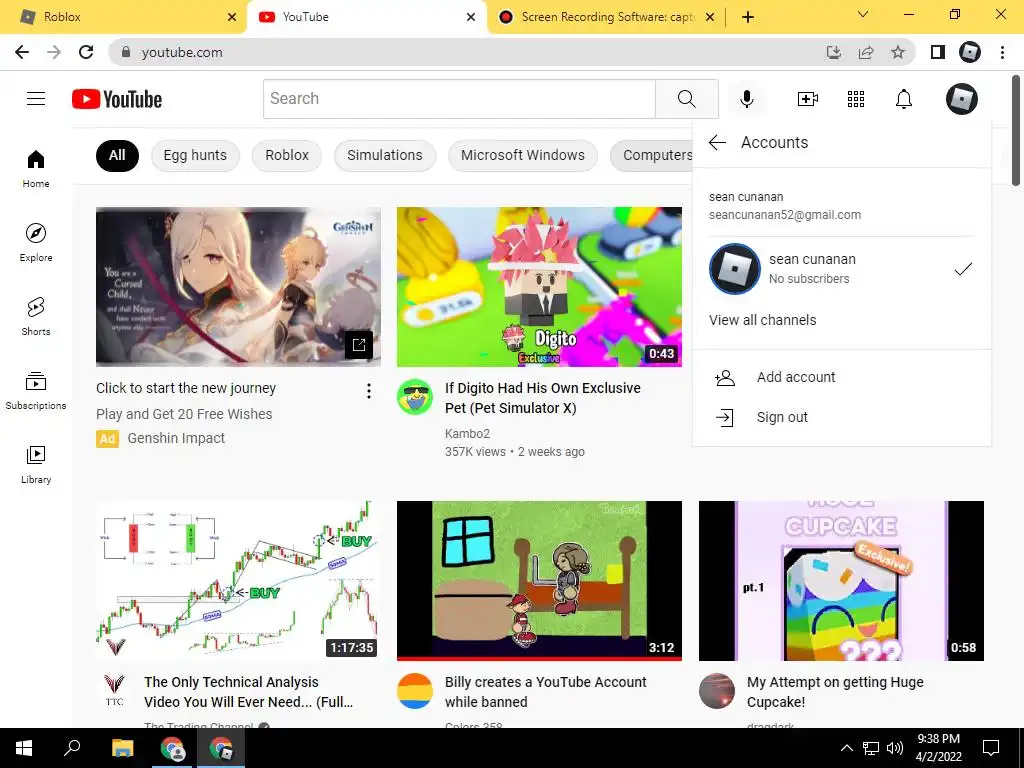Open the Windows notification center
The image size is (1024, 768).
point(991,748)
